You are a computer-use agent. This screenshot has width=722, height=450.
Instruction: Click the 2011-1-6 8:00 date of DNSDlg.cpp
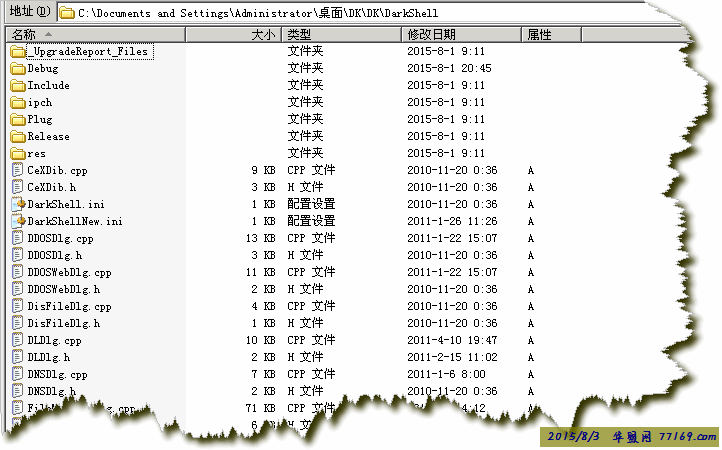(446, 375)
